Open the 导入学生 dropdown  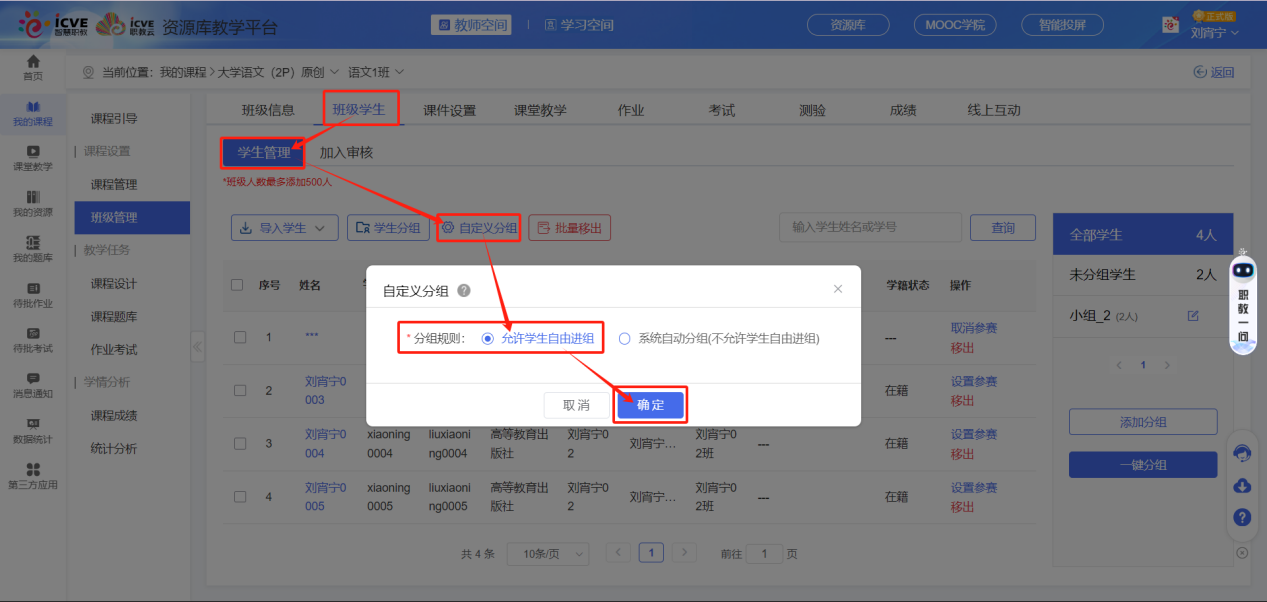click(x=284, y=227)
